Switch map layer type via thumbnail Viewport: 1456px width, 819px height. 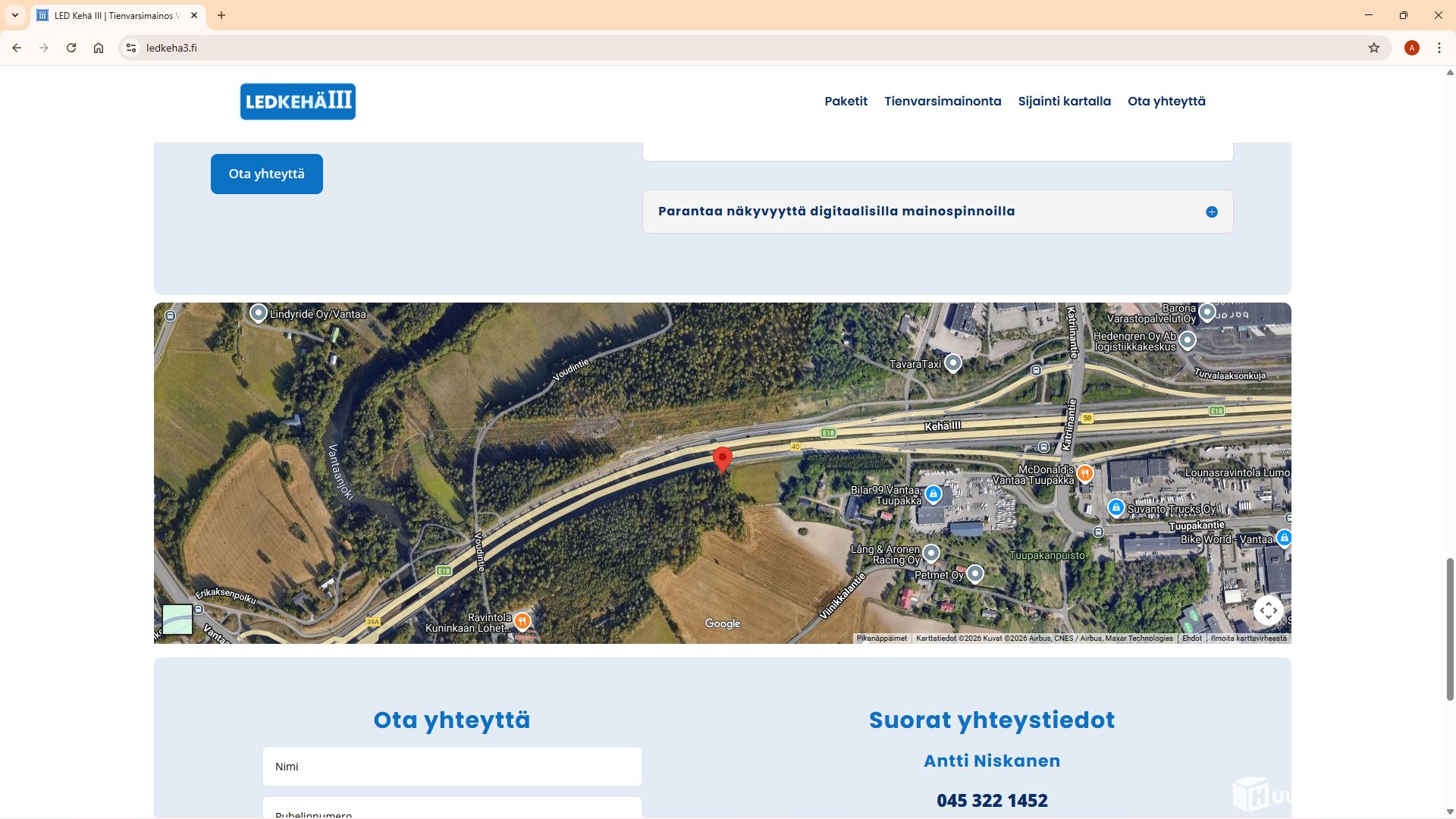pos(177,619)
